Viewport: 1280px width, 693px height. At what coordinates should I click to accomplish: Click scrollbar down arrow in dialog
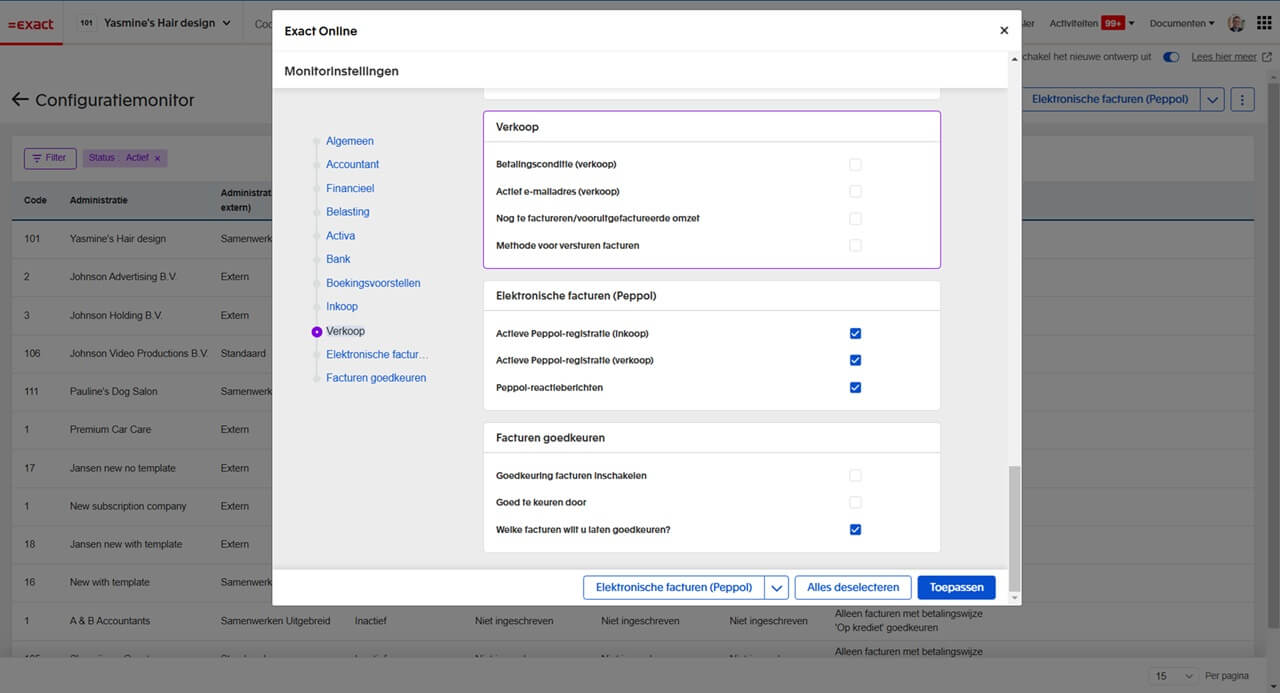[x=1015, y=597]
